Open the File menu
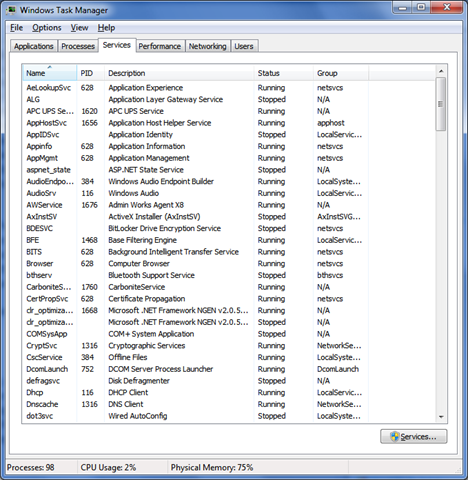The height and width of the screenshot is (480, 468). (x=16, y=28)
